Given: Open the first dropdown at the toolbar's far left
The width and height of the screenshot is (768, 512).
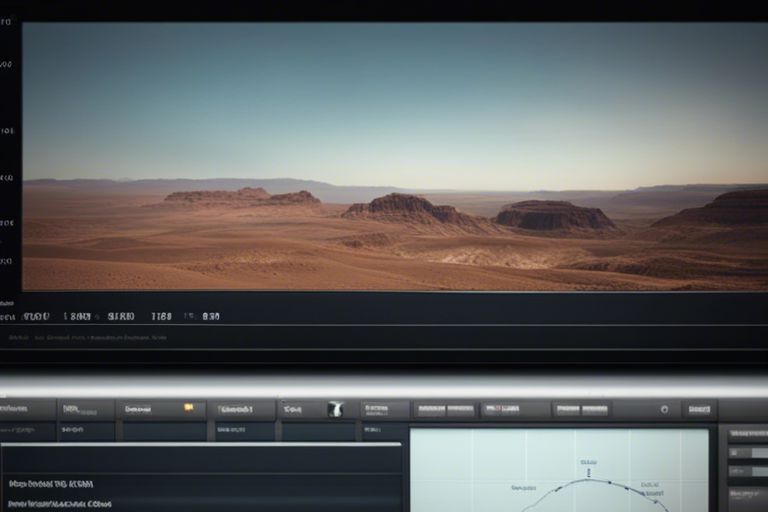Looking at the screenshot, I should [27, 409].
